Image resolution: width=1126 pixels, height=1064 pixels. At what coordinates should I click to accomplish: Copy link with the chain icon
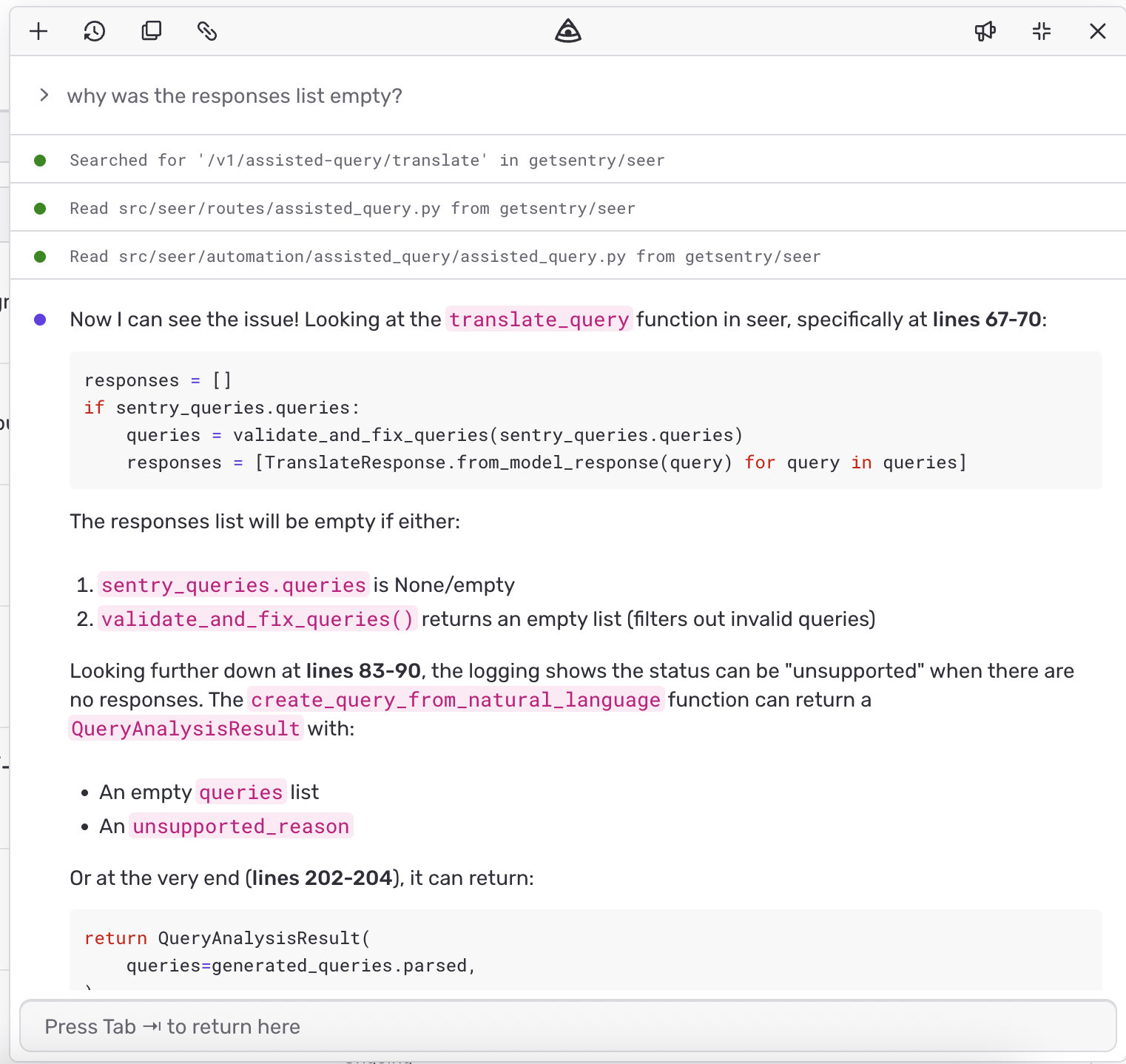point(207,31)
